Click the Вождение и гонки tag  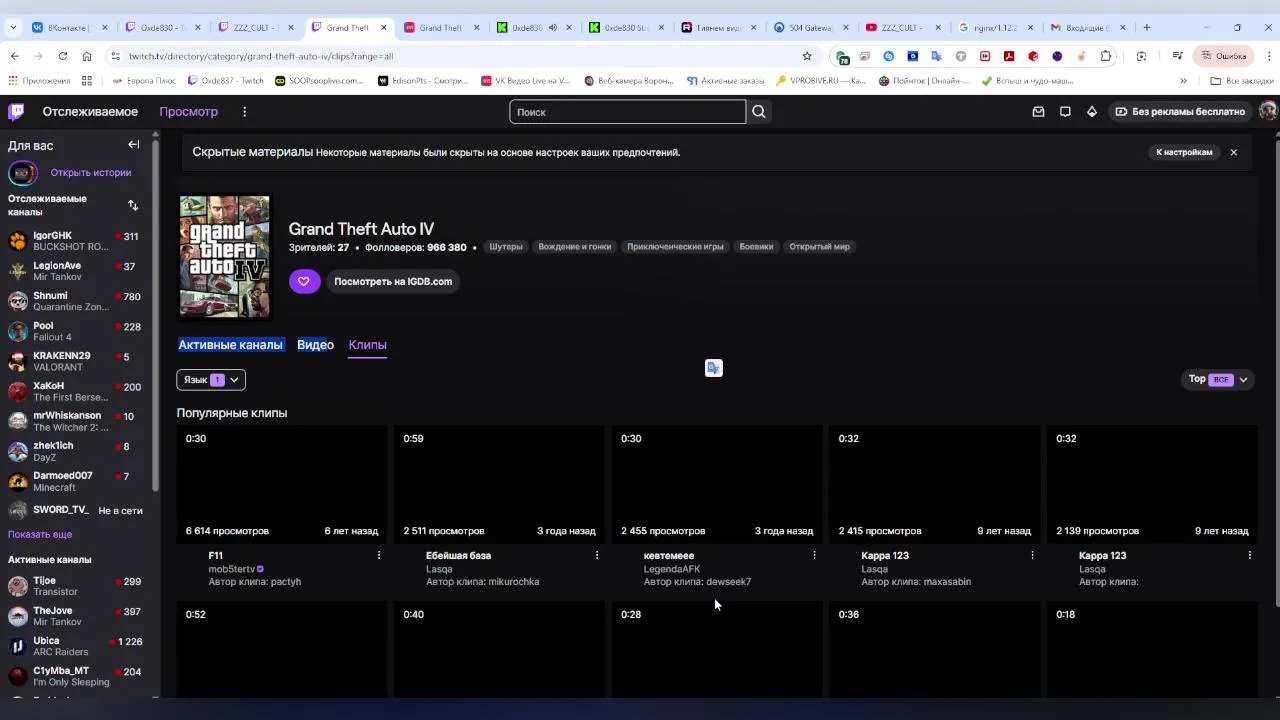pyautogui.click(x=574, y=247)
